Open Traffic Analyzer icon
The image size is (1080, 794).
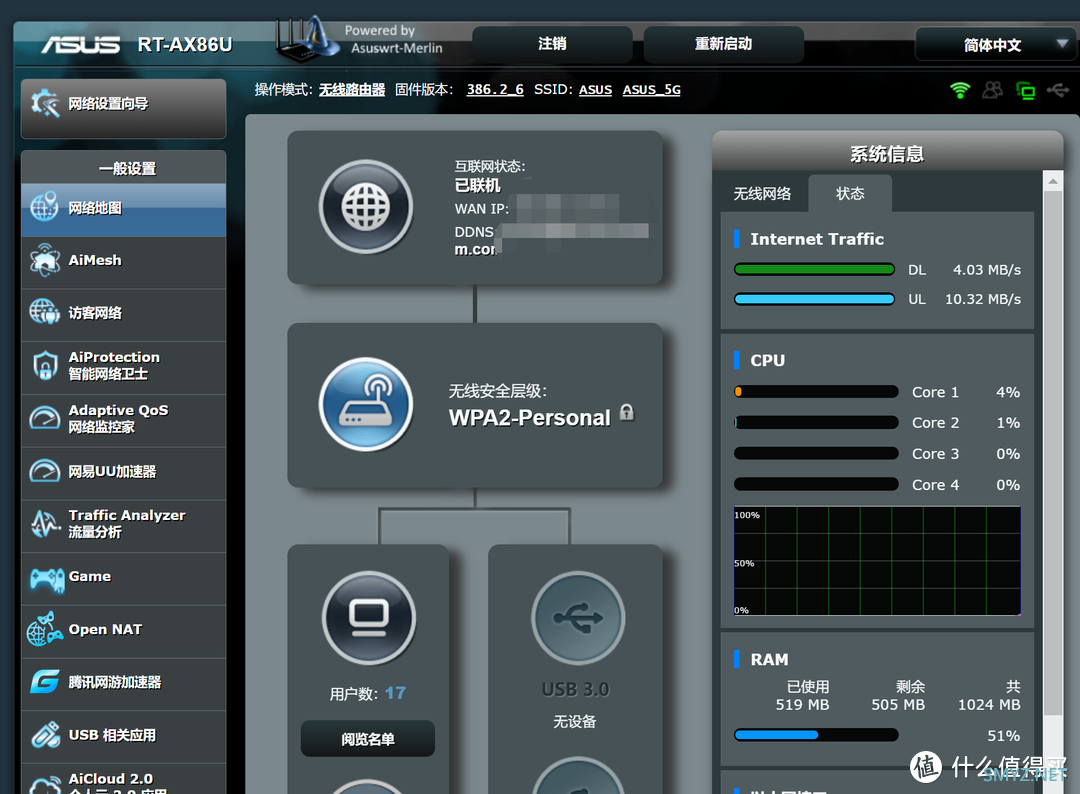point(45,524)
